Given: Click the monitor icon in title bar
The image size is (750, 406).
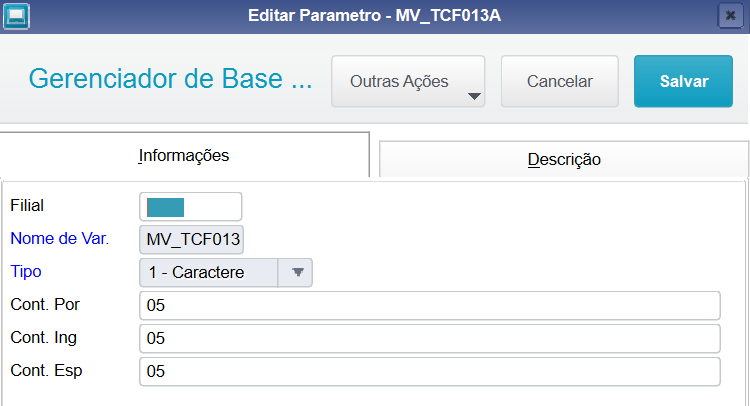Looking at the screenshot, I should [x=16, y=16].
